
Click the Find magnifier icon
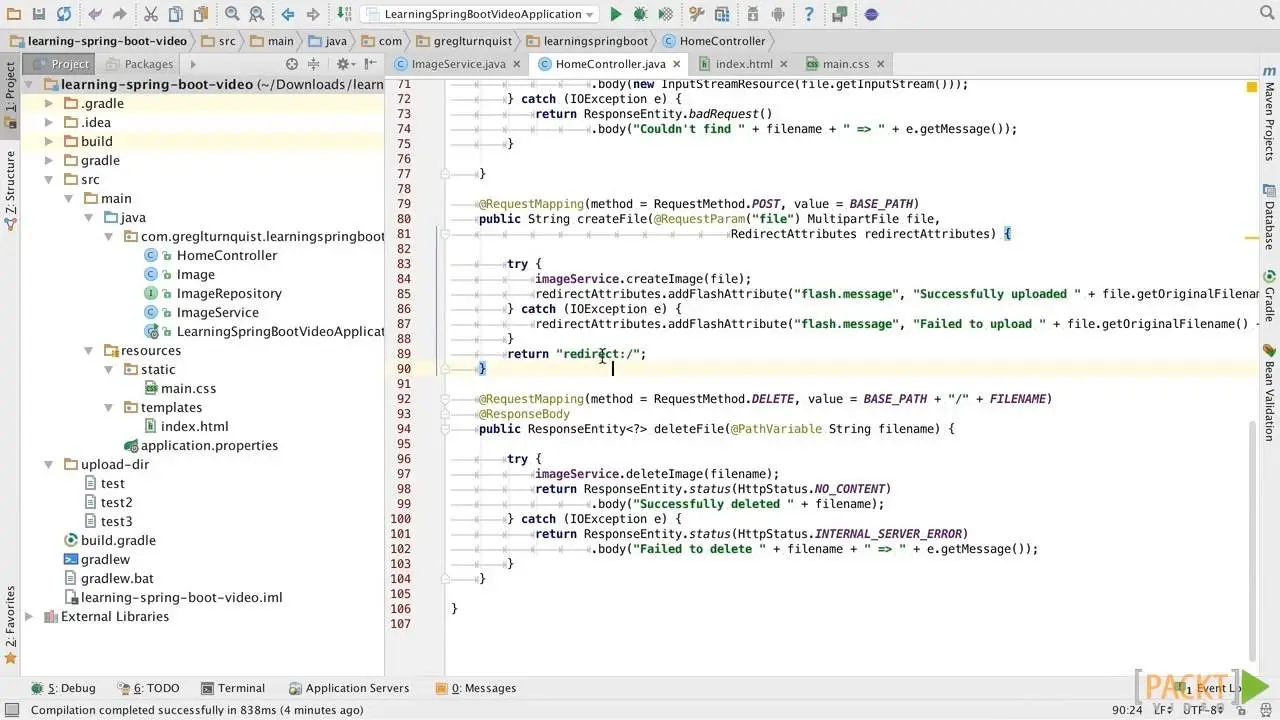pos(232,14)
